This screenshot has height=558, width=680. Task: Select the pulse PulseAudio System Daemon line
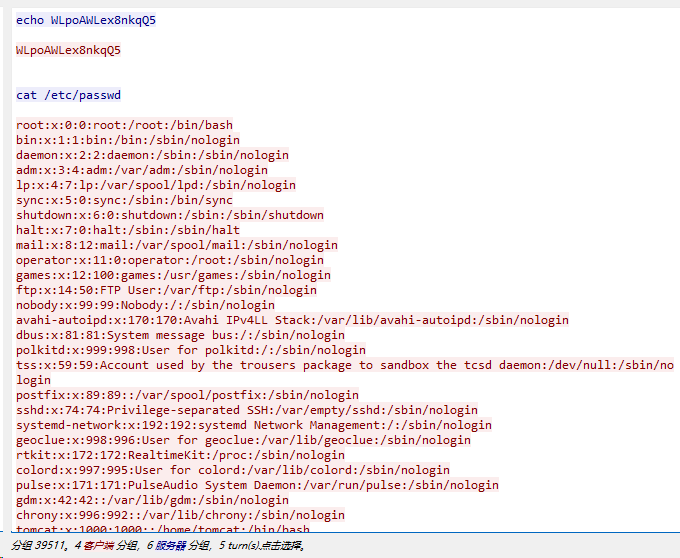(257, 485)
